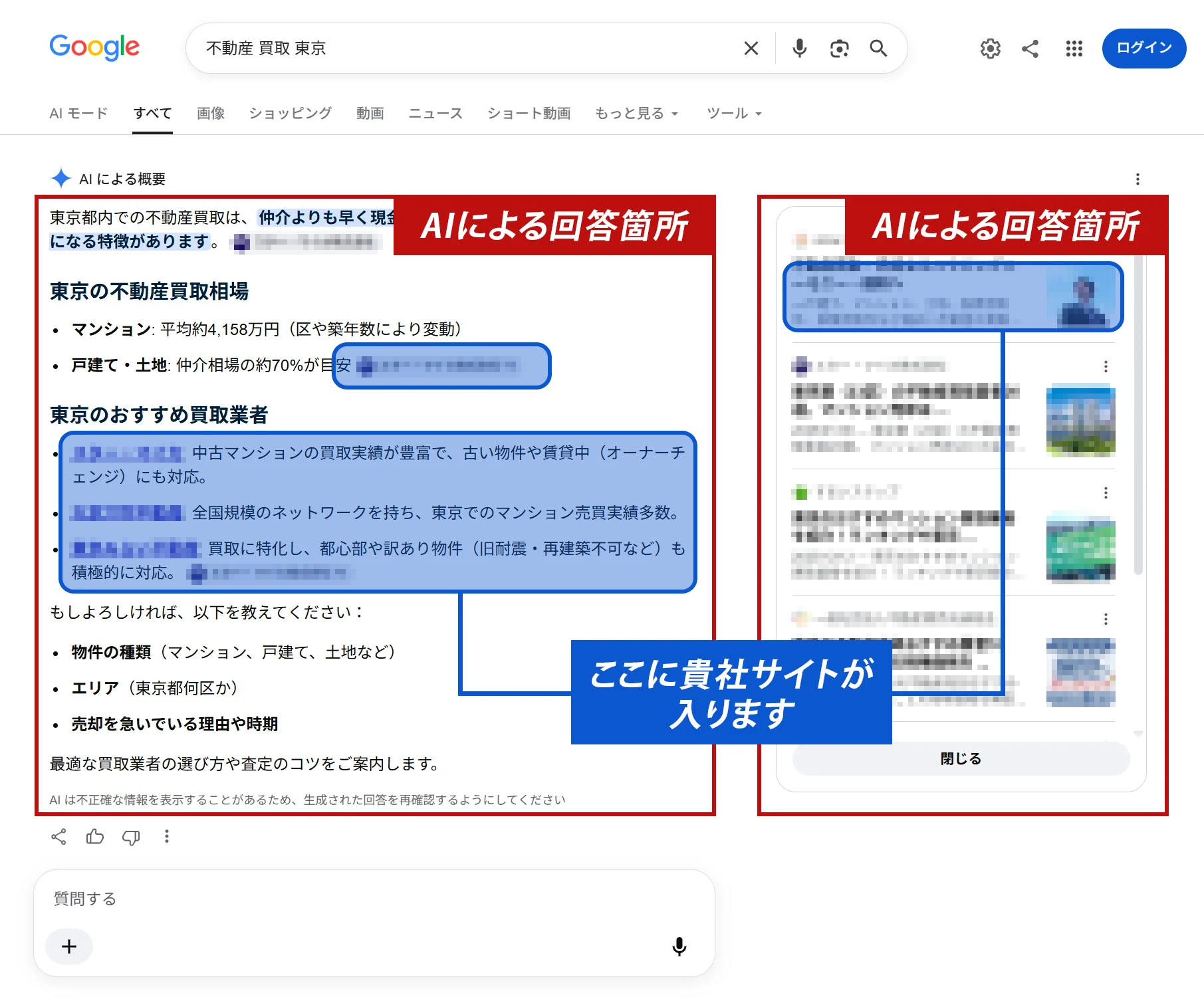This screenshot has height=1001, width=1204.
Task: Expand the もっと見る dropdown
Action: [x=636, y=114]
